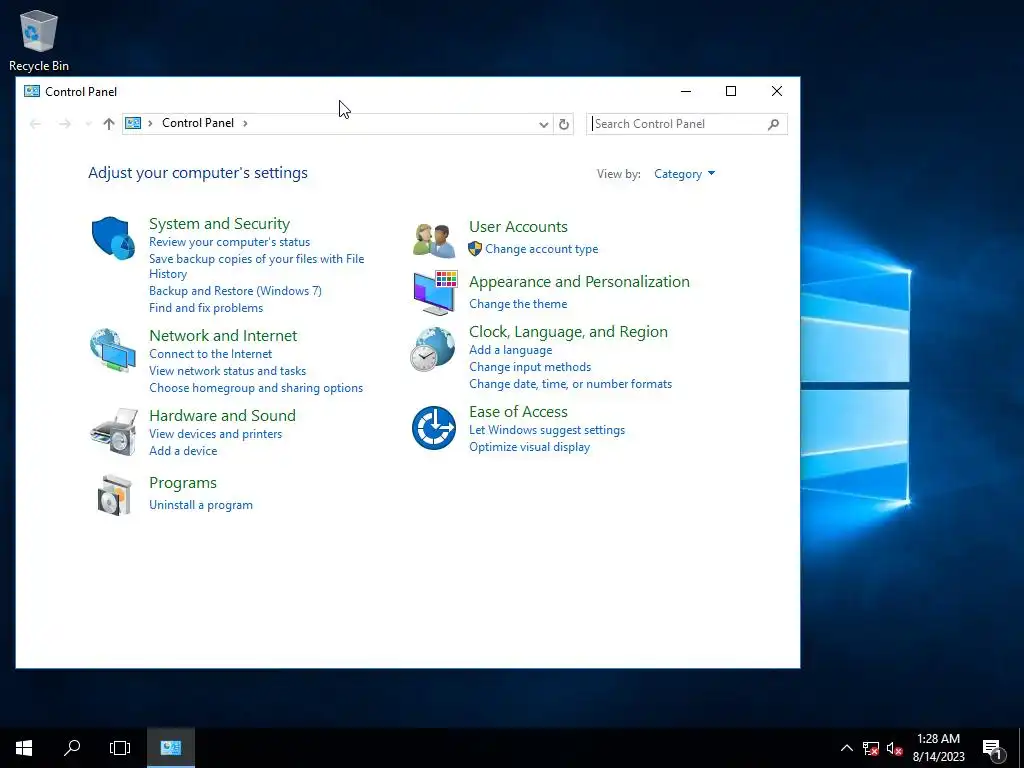Show hidden tray icons arrow
This screenshot has height=768, width=1024.
846,748
